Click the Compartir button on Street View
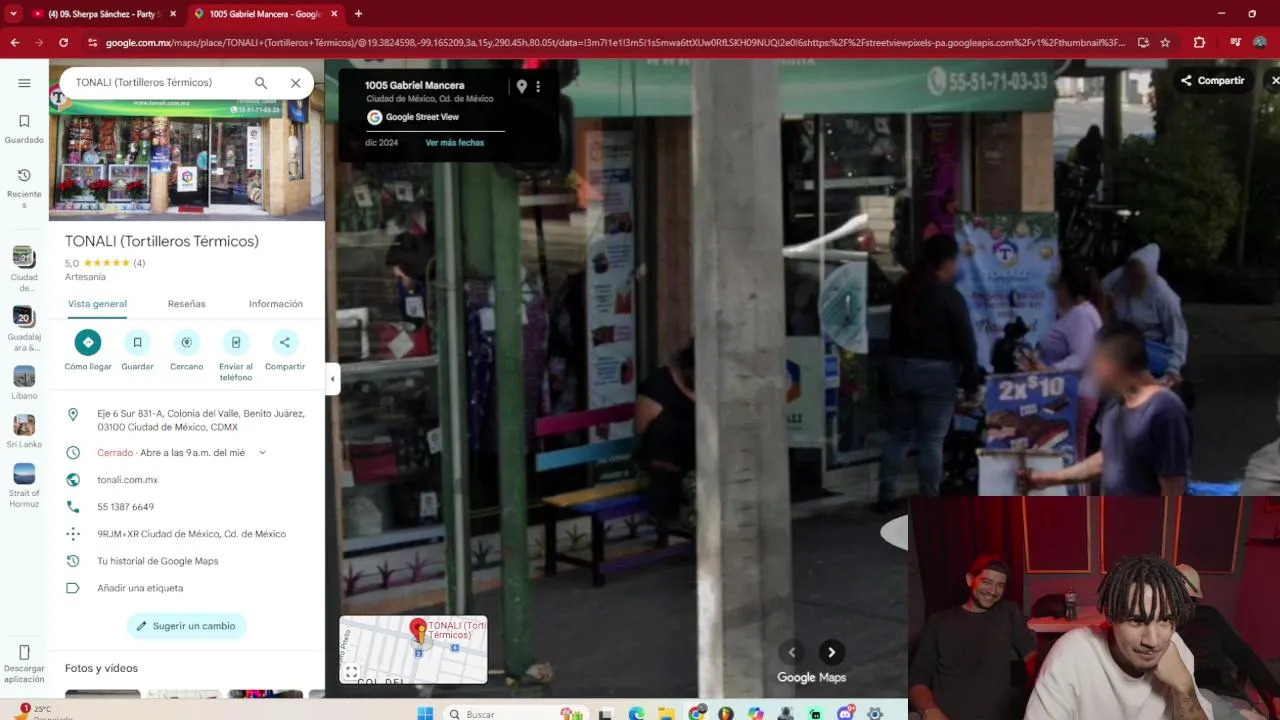1280x720 pixels. tap(1213, 81)
